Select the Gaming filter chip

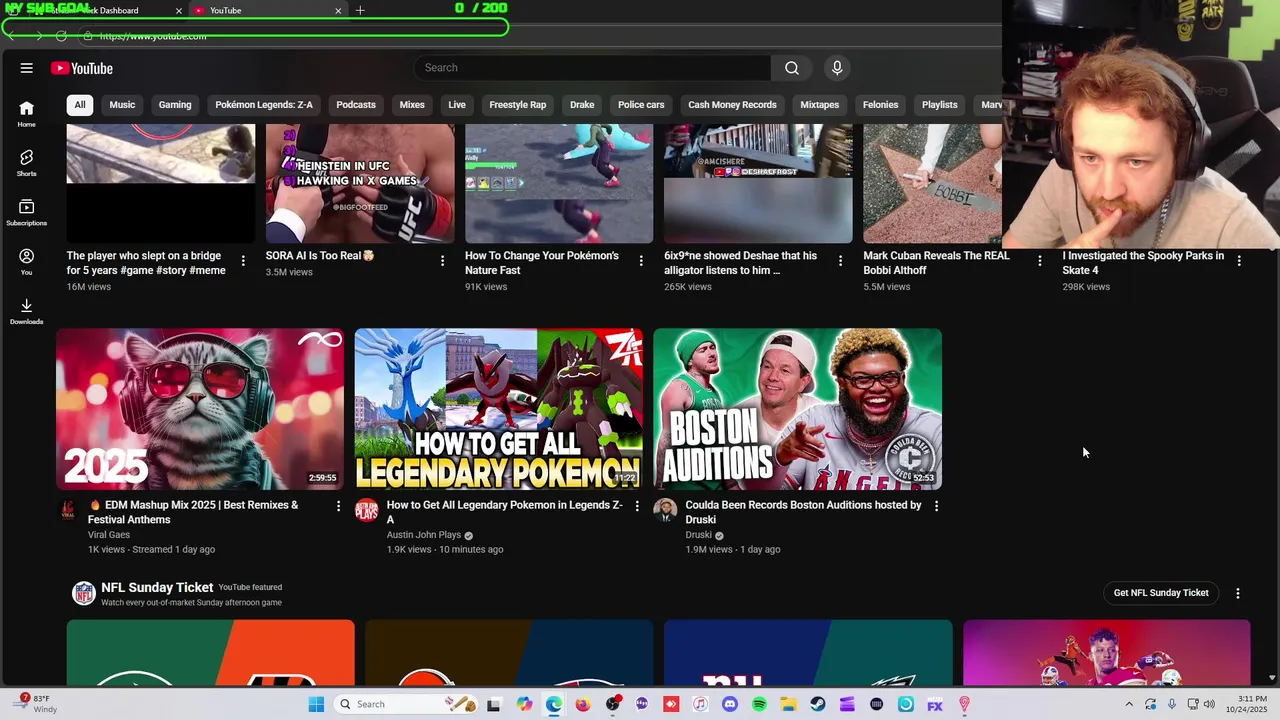[x=175, y=104]
